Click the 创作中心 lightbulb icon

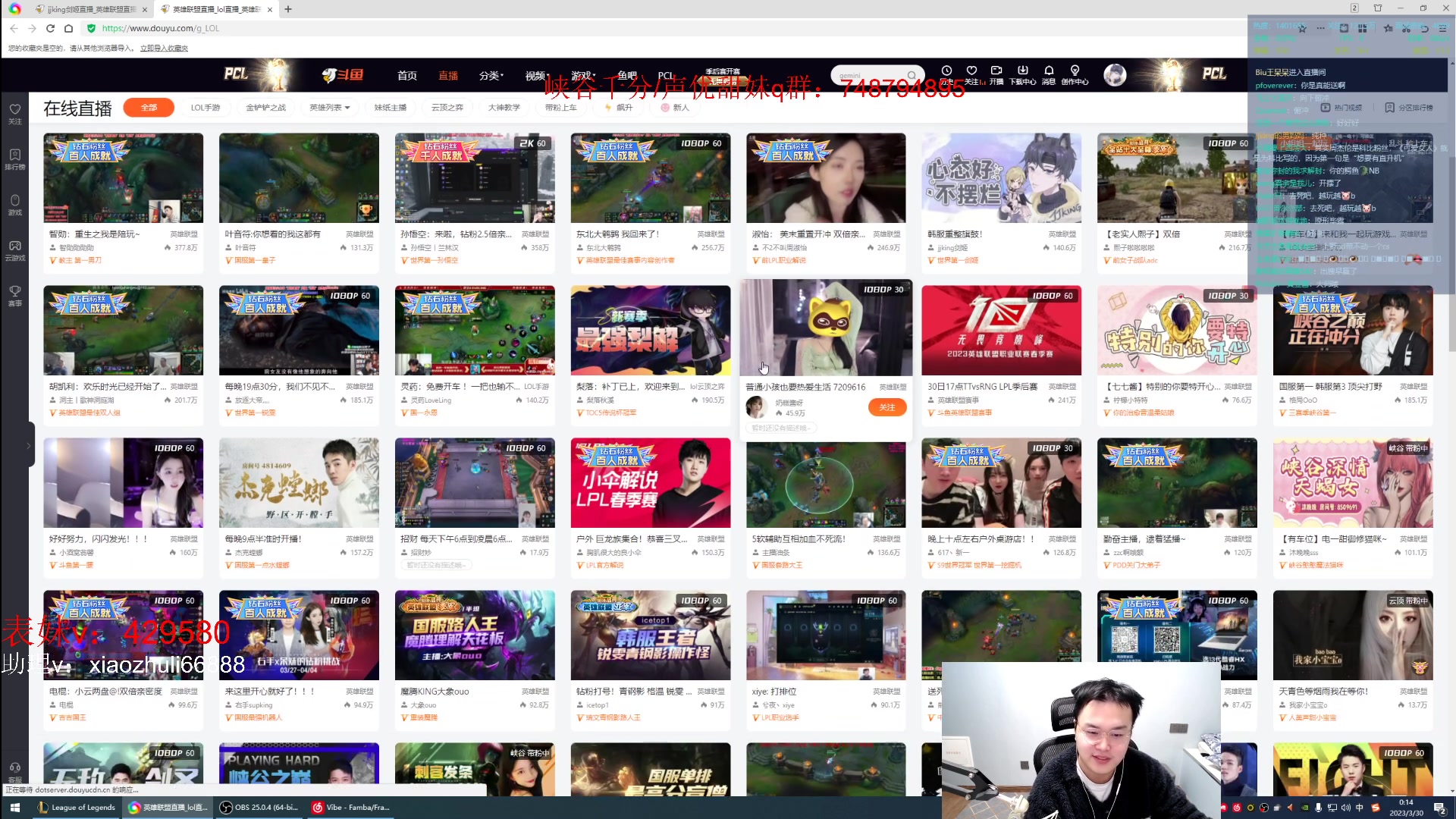pyautogui.click(x=1075, y=71)
